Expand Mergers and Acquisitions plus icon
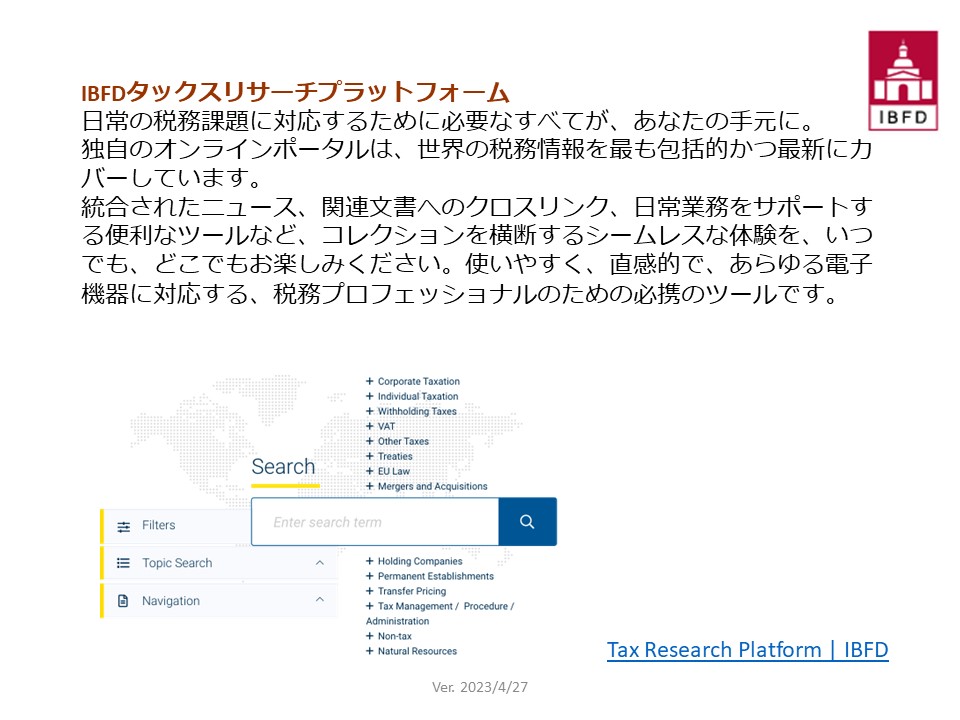 tap(369, 486)
